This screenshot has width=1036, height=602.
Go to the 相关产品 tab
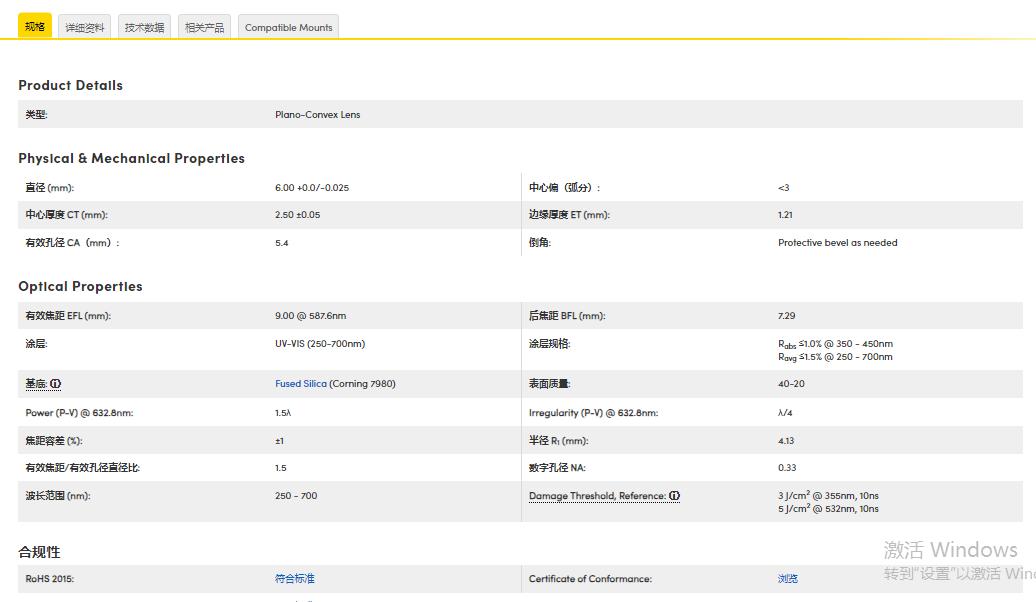[x=204, y=28]
